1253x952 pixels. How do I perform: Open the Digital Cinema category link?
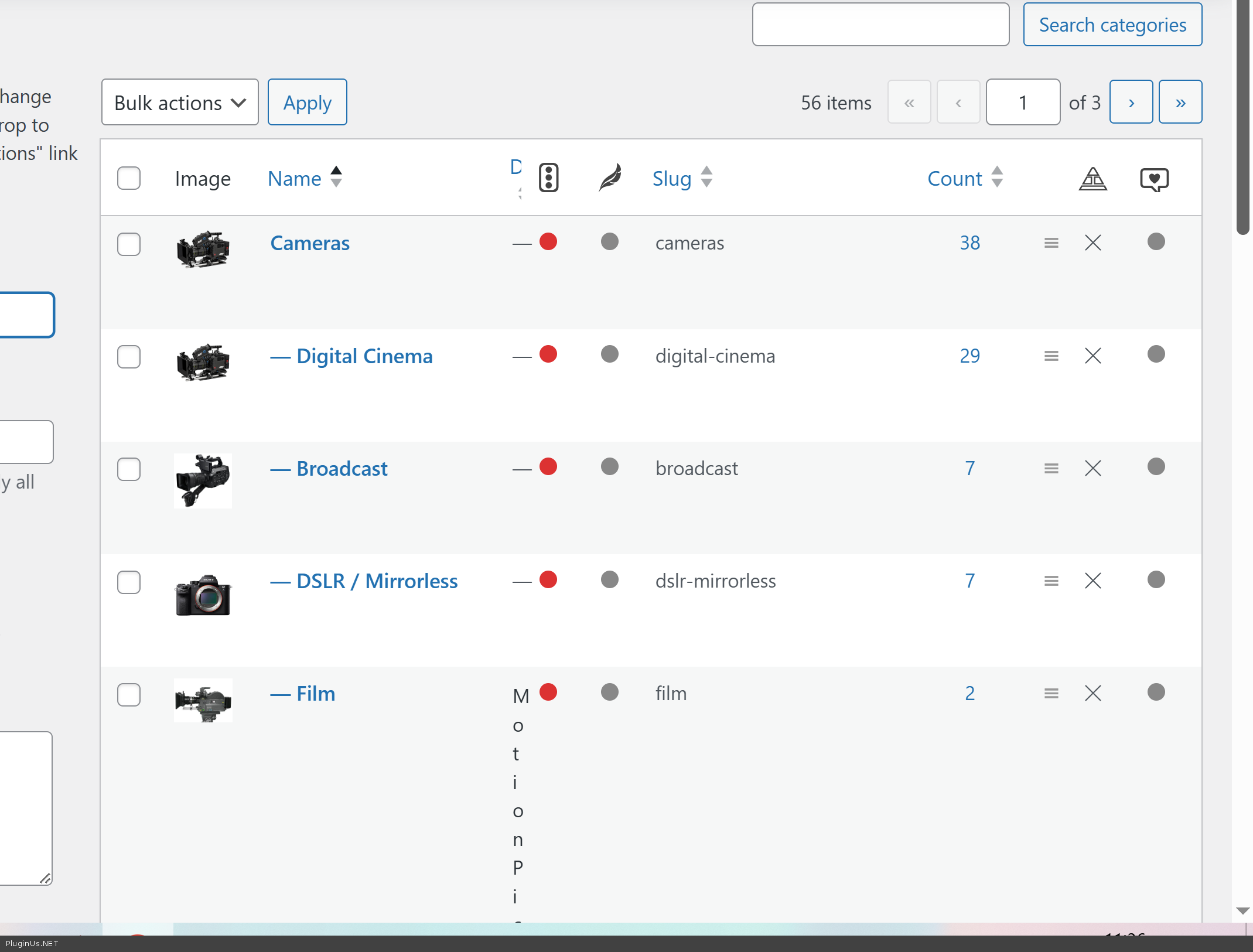pos(364,356)
